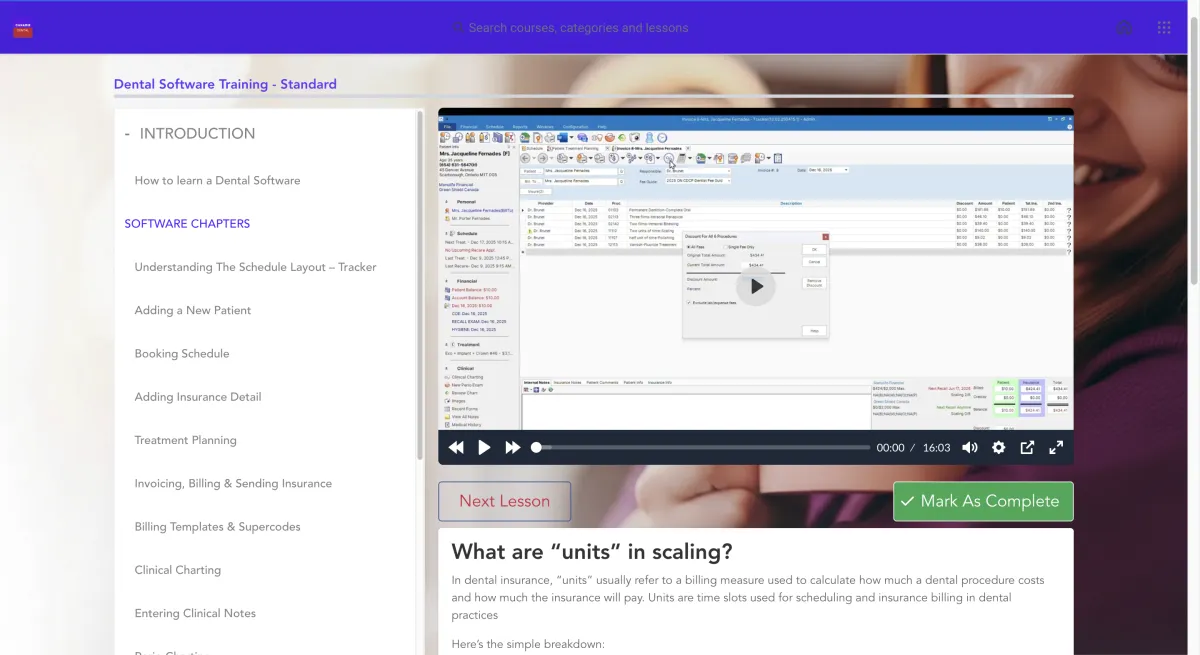Viewport: 1200px width, 655px height.
Task: Click the video progress seek bar
Action: coord(700,448)
